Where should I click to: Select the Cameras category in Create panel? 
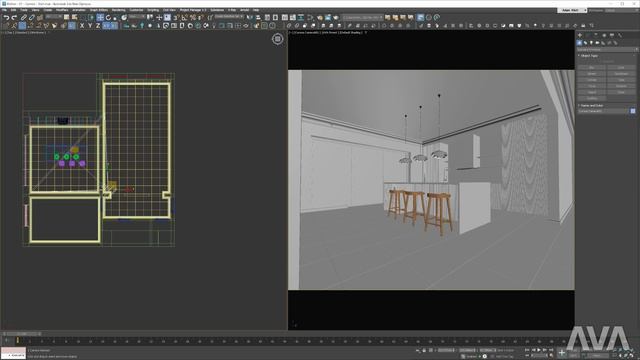597,43
